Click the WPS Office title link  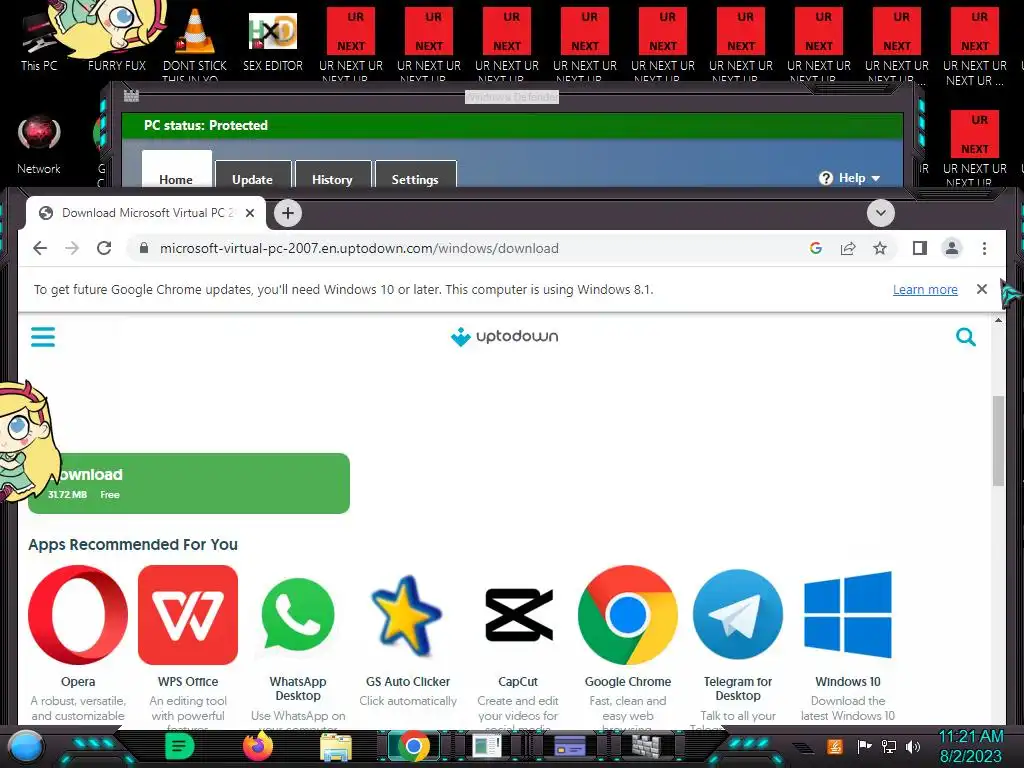click(188, 681)
